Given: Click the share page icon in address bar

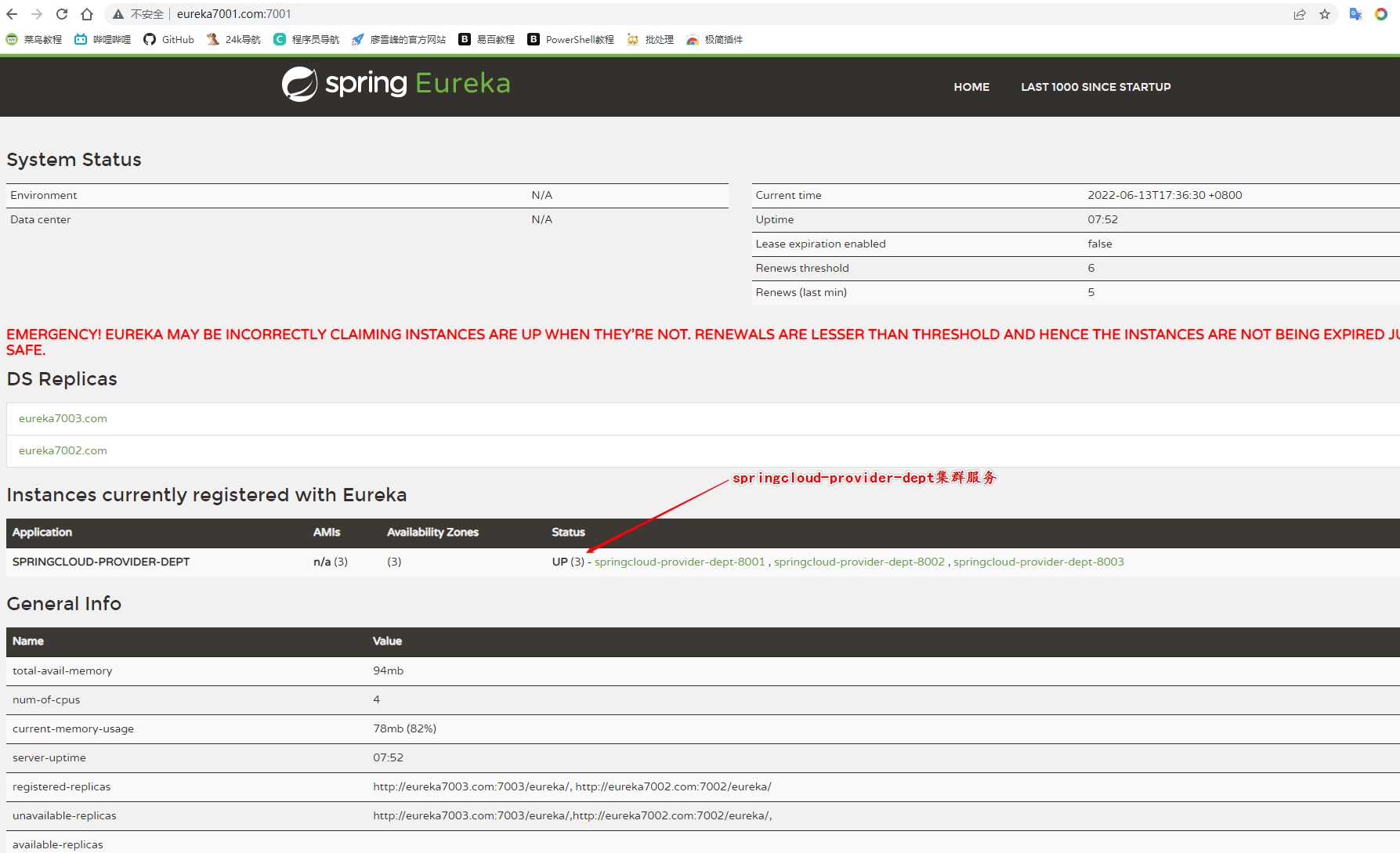Looking at the screenshot, I should click(x=1300, y=14).
